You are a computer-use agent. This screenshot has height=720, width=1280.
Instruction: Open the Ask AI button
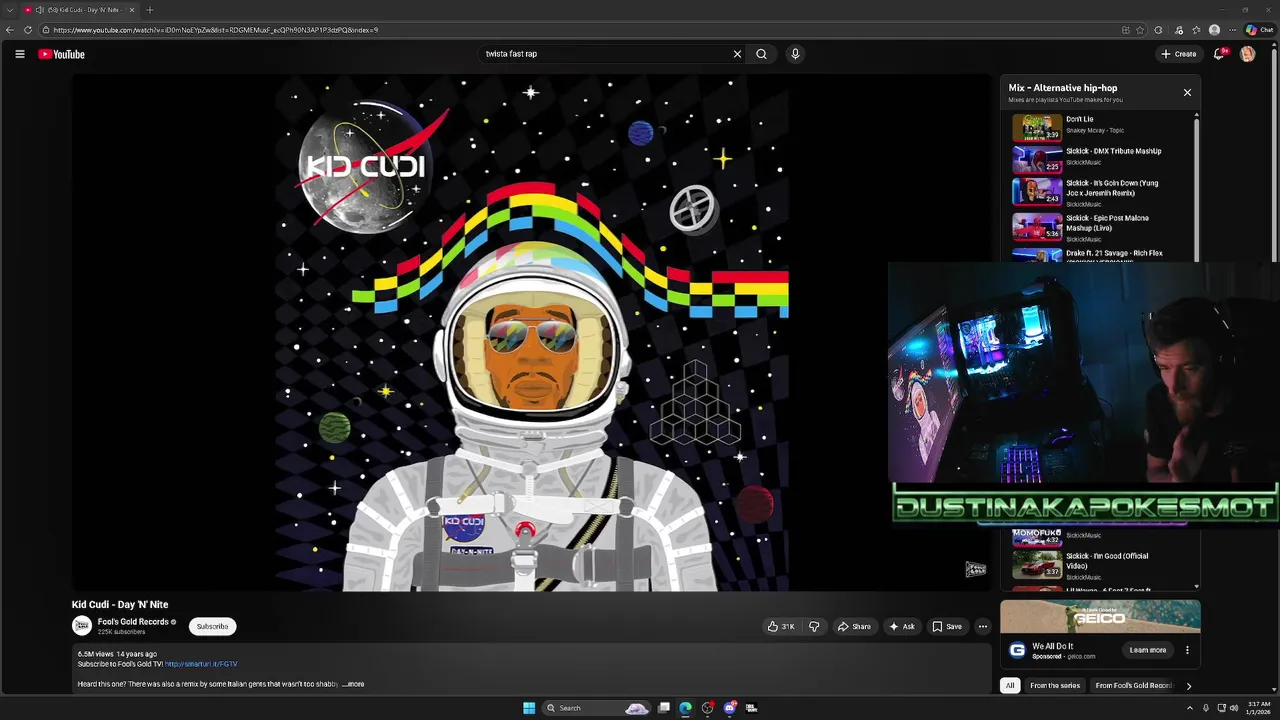pyautogui.click(x=901, y=626)
